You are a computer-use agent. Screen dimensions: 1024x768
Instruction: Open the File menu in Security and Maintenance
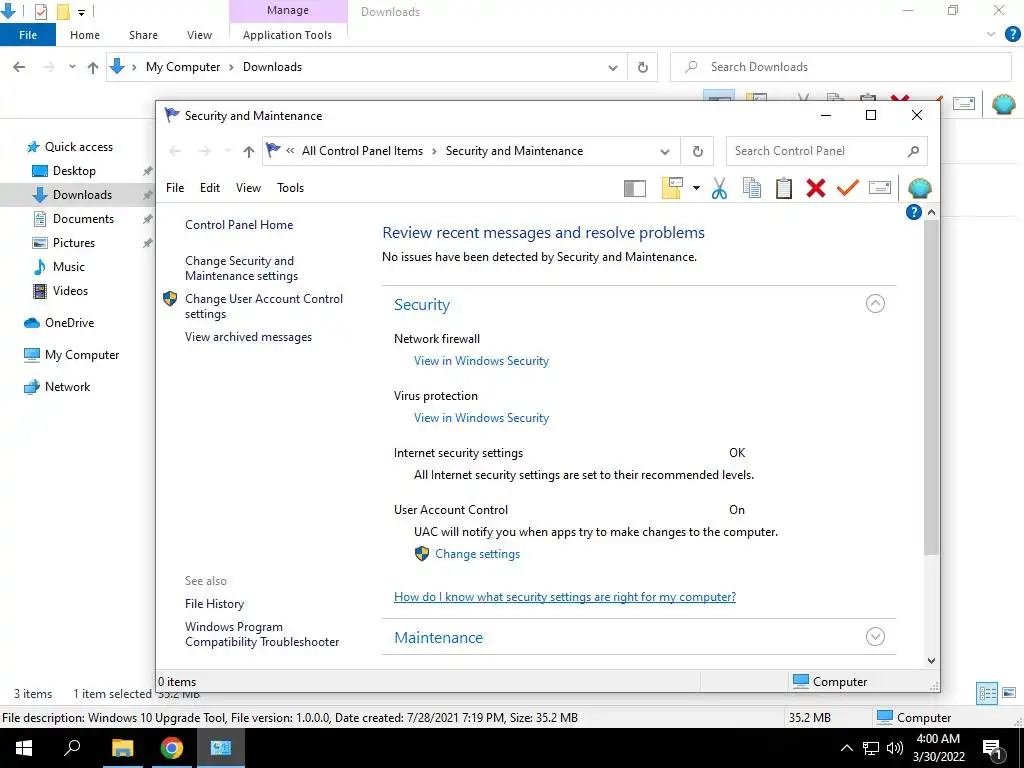pyautogui.click(x=175, y=188)
